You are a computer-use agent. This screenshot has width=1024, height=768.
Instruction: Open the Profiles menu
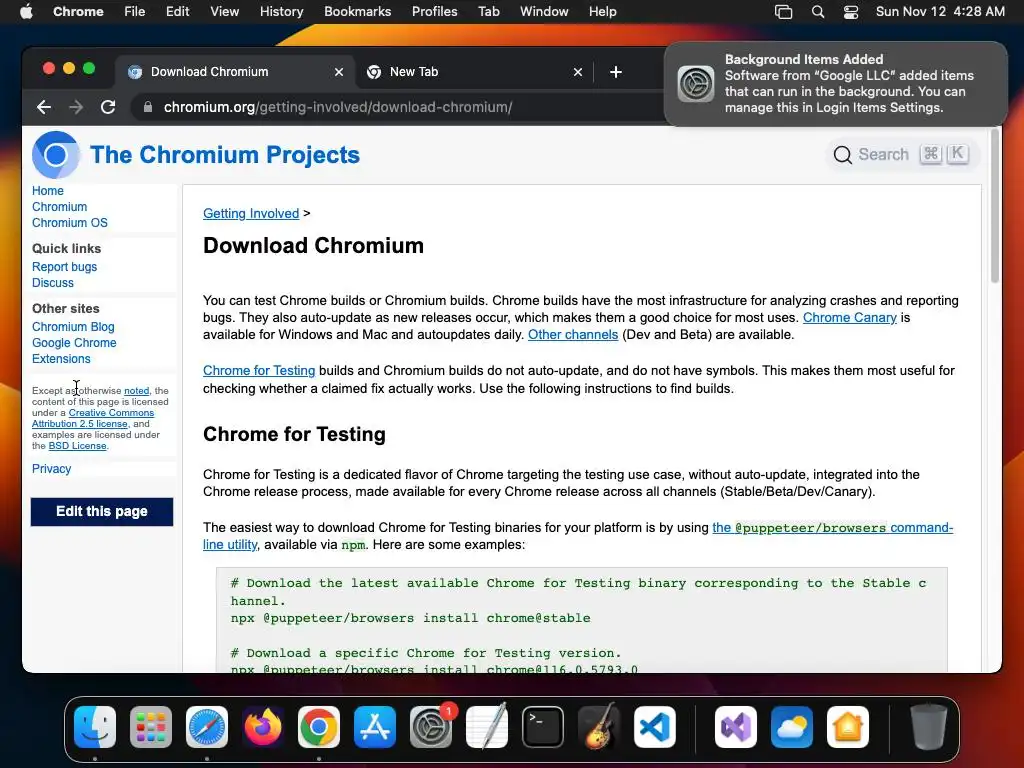pyautogui.click(x=434, y=12)
